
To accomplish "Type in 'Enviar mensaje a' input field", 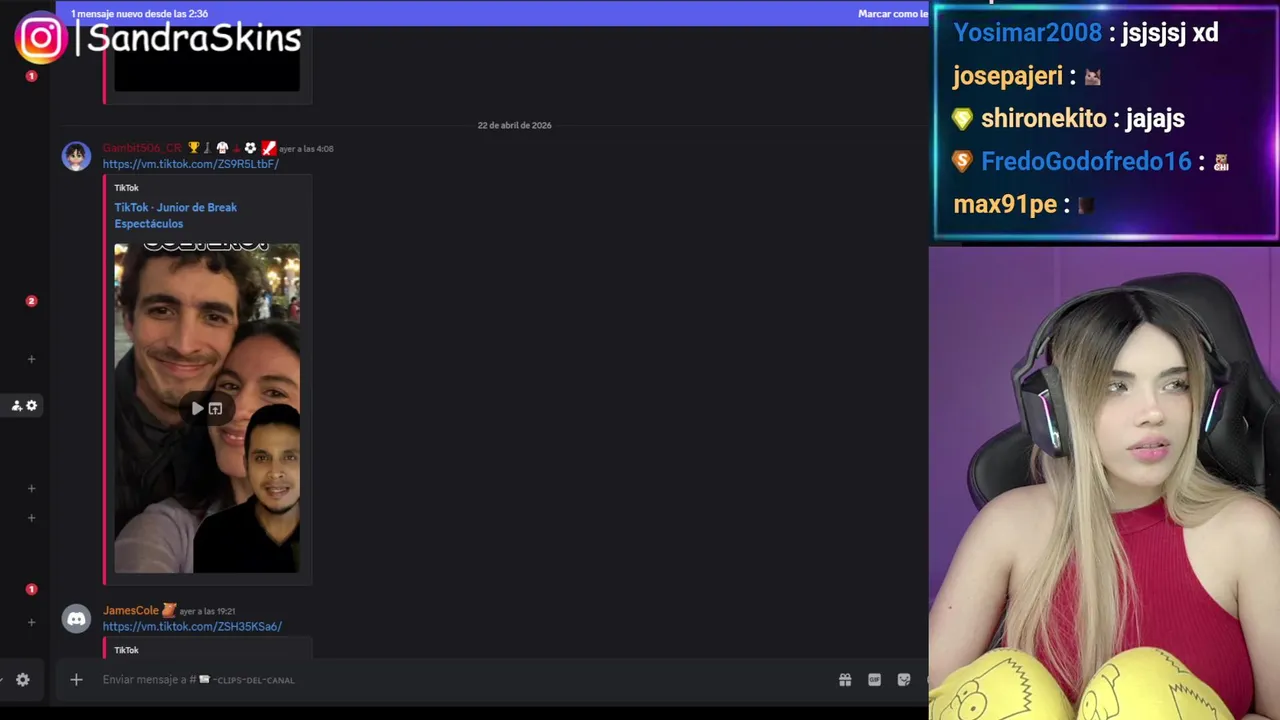I will [460, 680].
